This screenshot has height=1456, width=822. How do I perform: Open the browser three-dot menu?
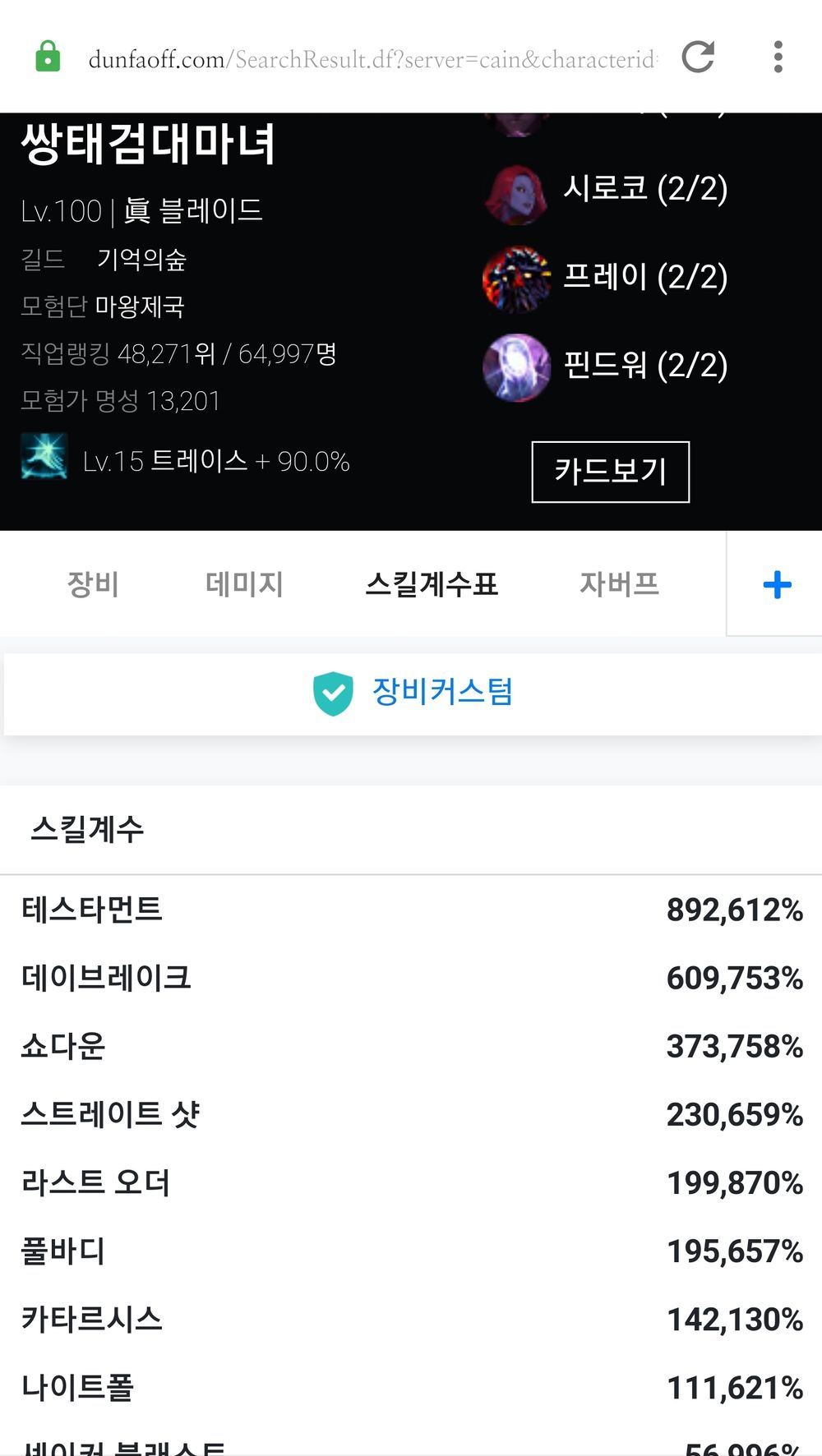778,58
